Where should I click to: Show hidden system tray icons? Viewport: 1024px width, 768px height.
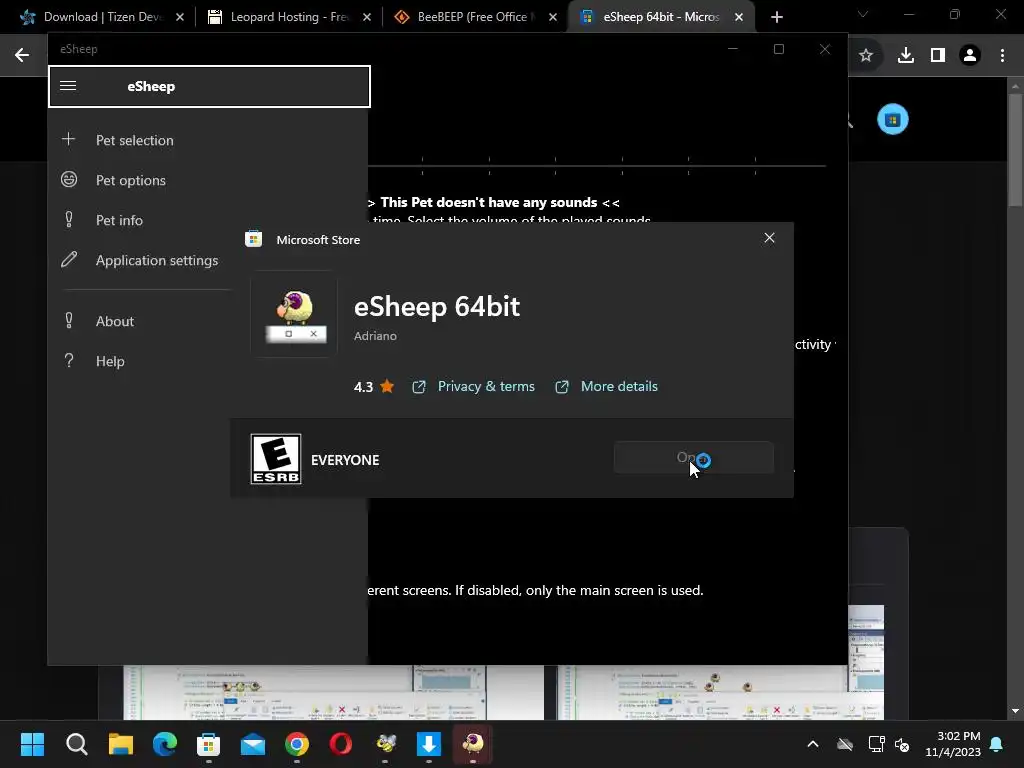[812, 744]
